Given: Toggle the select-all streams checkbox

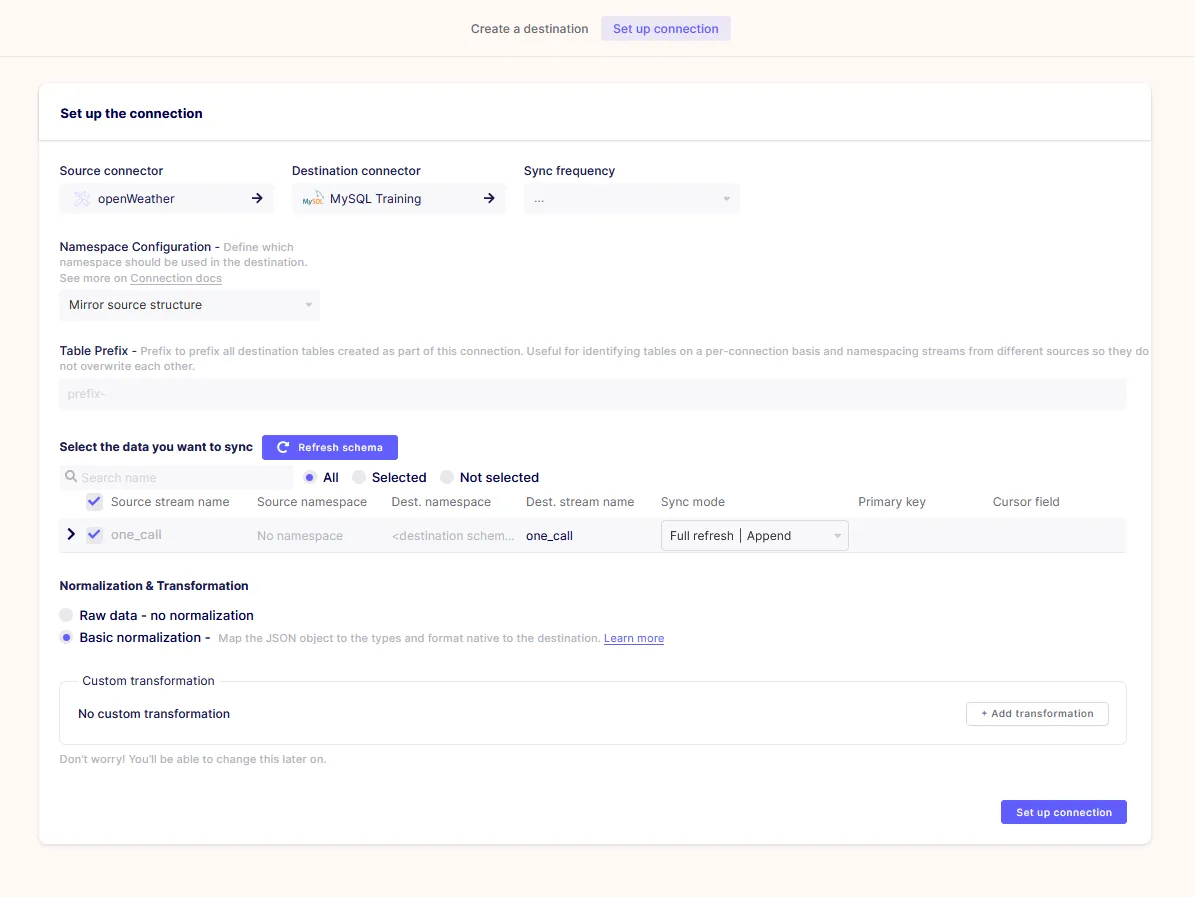Looking at the screenshot, I should click(94, 501).
